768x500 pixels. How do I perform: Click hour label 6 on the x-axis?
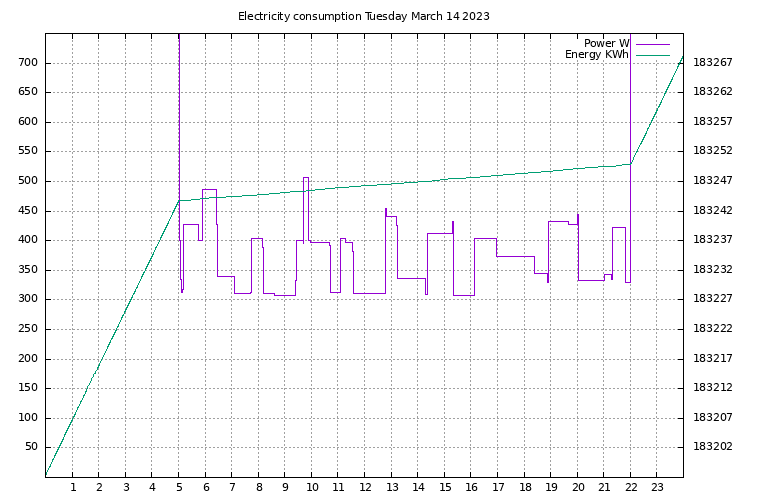click(x=206, y=487)
